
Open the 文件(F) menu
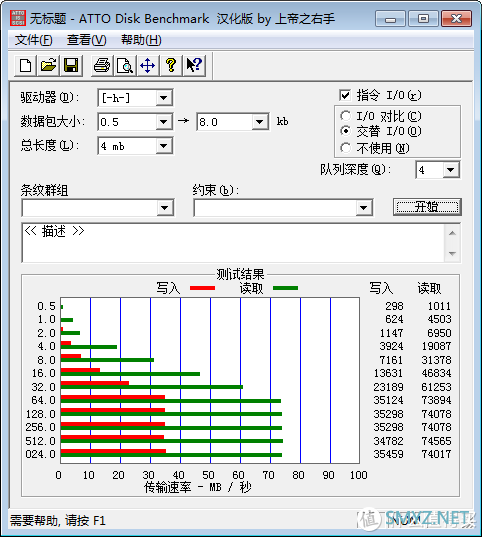34,40
